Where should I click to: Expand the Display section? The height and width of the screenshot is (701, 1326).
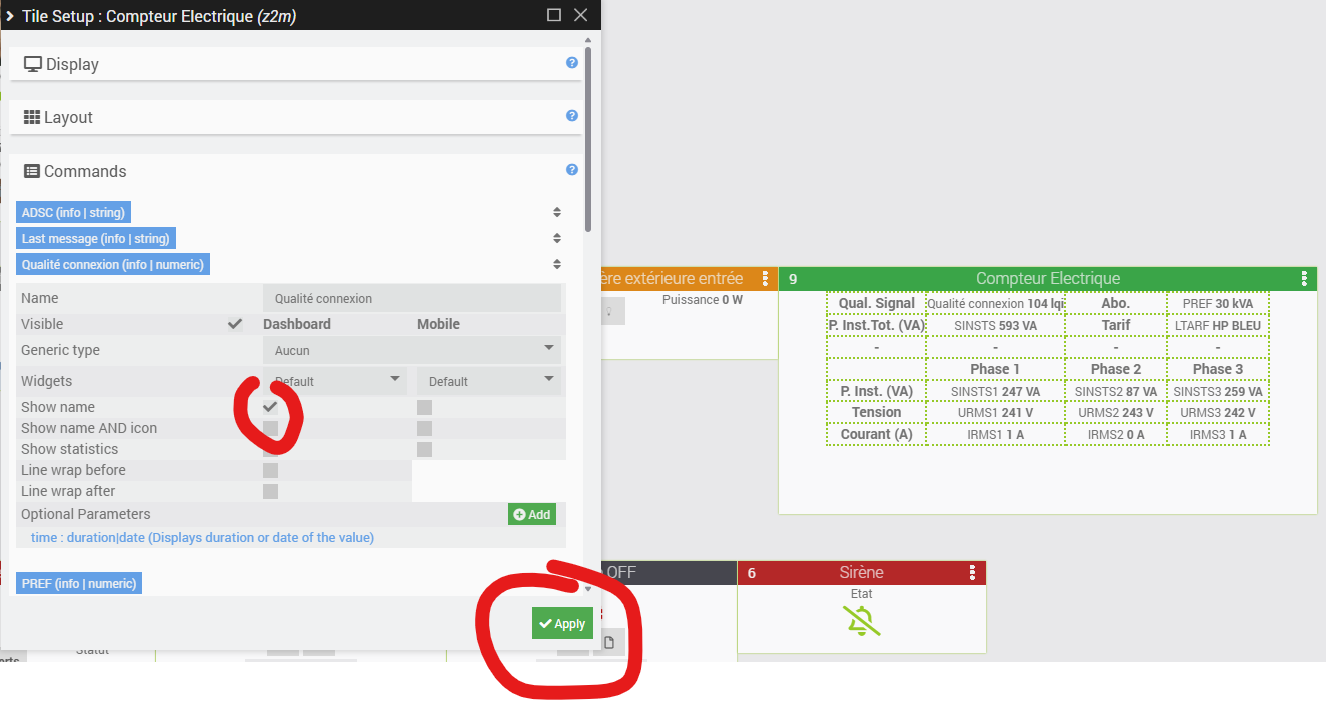pyautogui.click(x=288, y=64)
